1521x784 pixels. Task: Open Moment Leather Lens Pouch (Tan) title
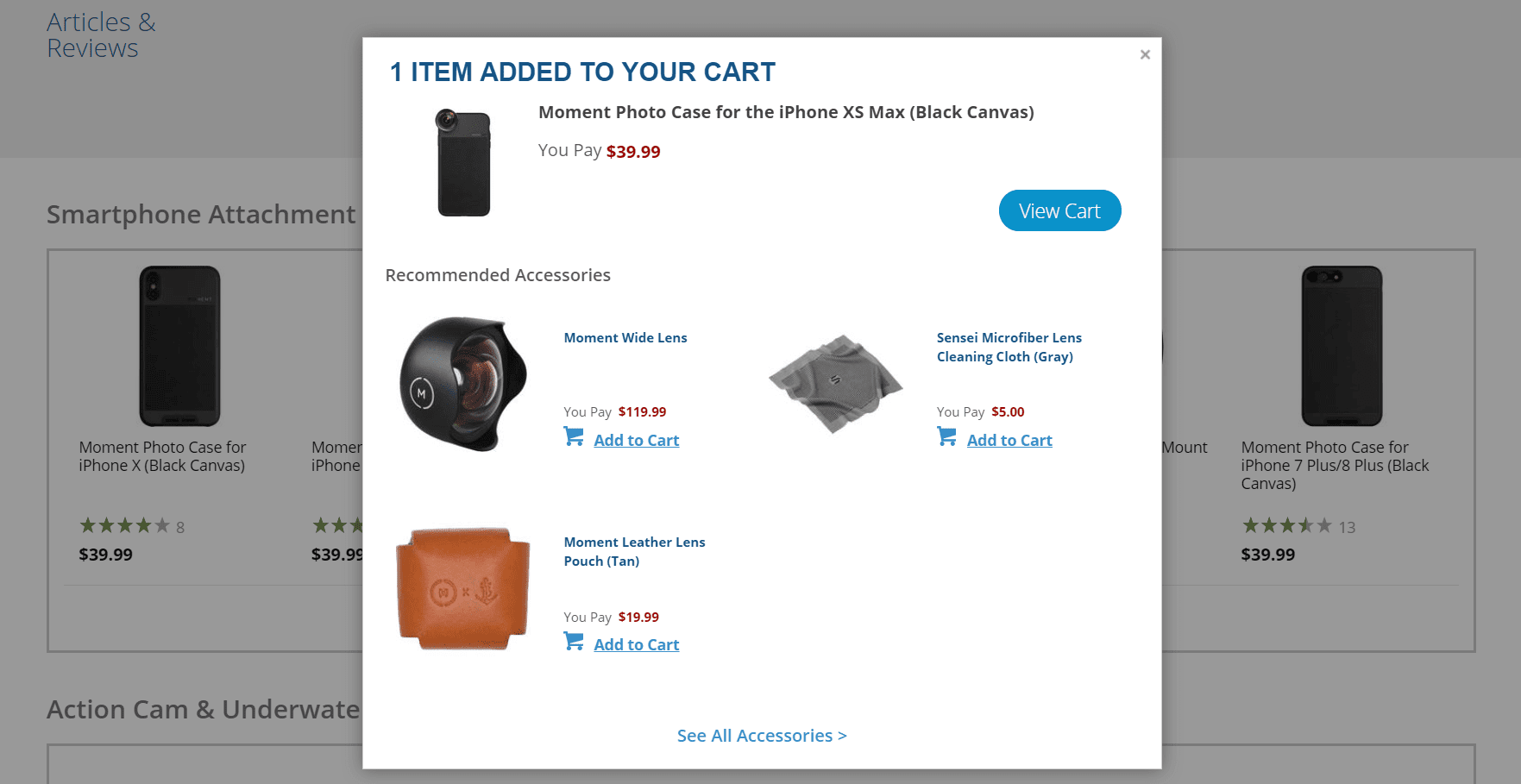tap(634, 551)
